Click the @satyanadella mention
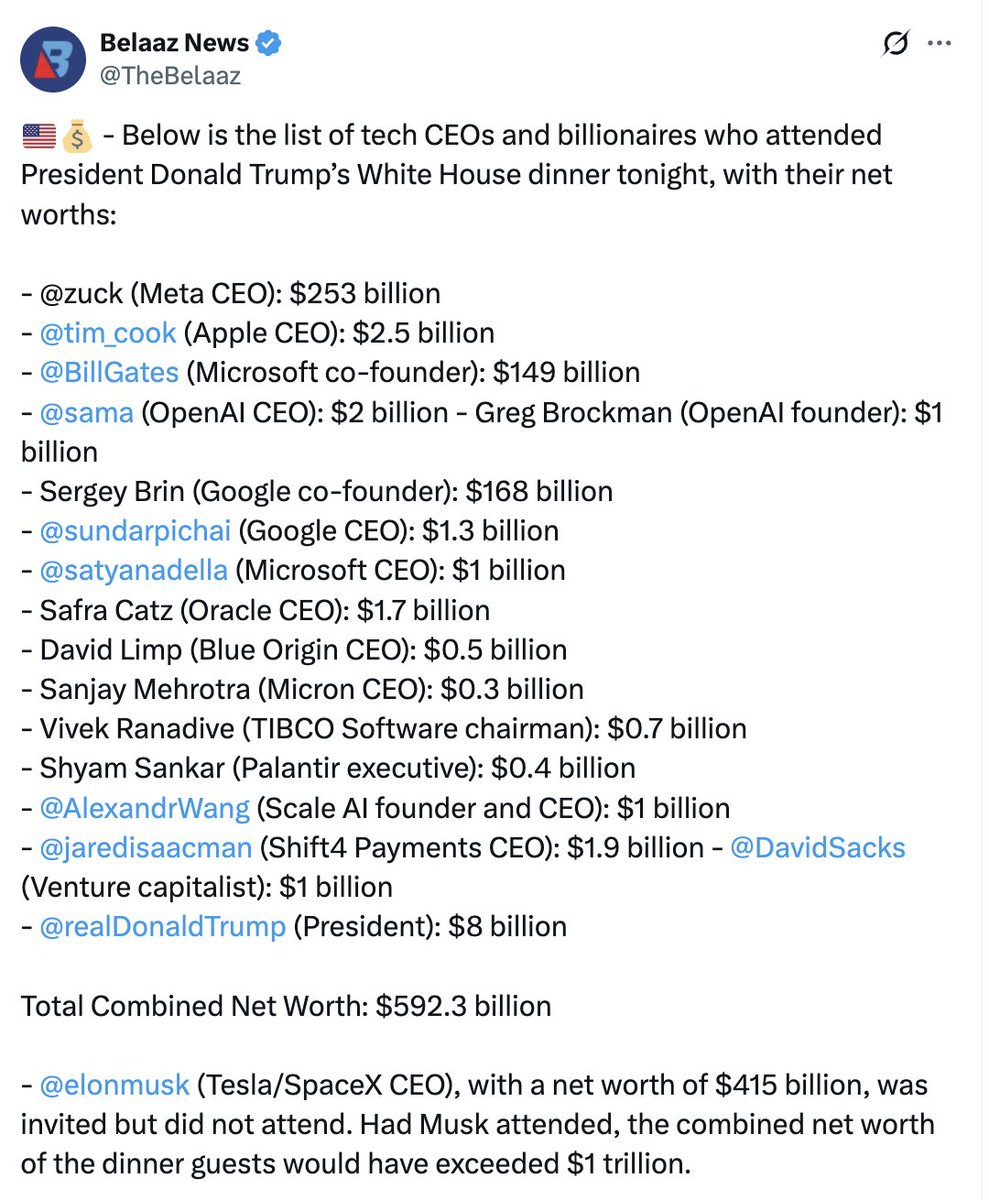The image size is (989, 1200). click(133, 570)
